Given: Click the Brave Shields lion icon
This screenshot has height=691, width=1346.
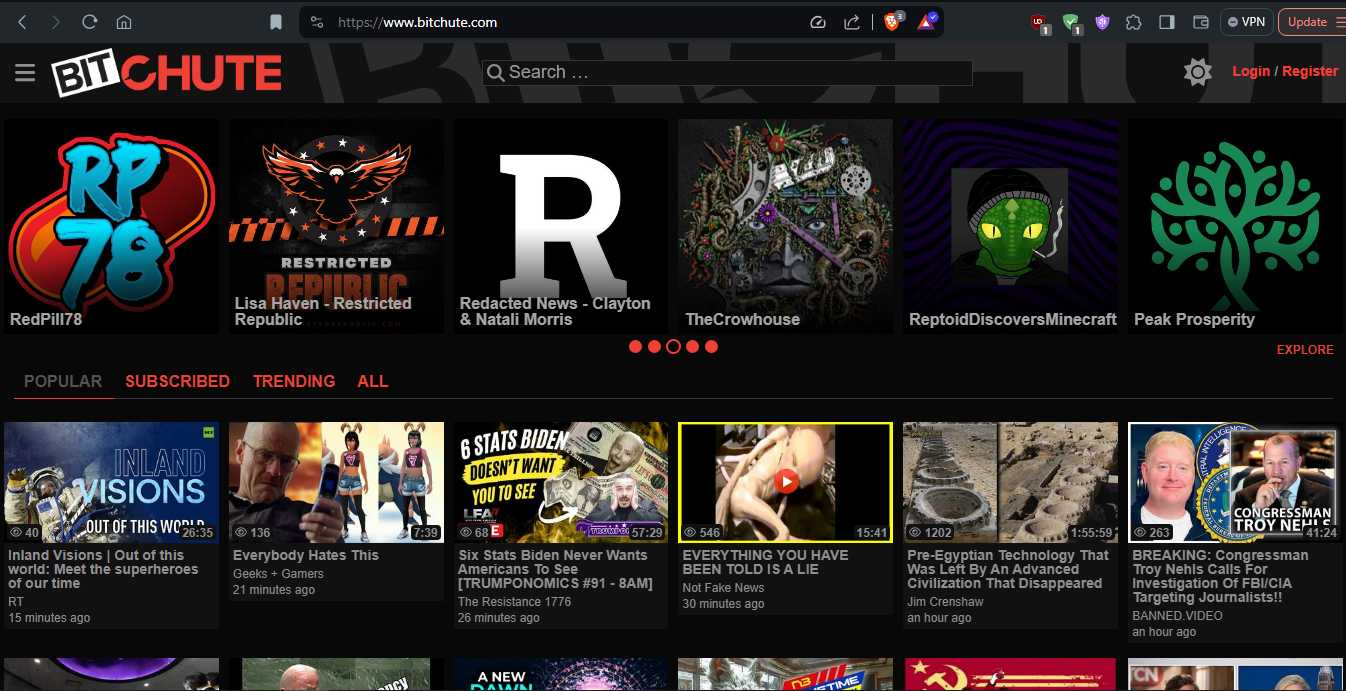Looking at the screenshot, I should coord(892,22).
